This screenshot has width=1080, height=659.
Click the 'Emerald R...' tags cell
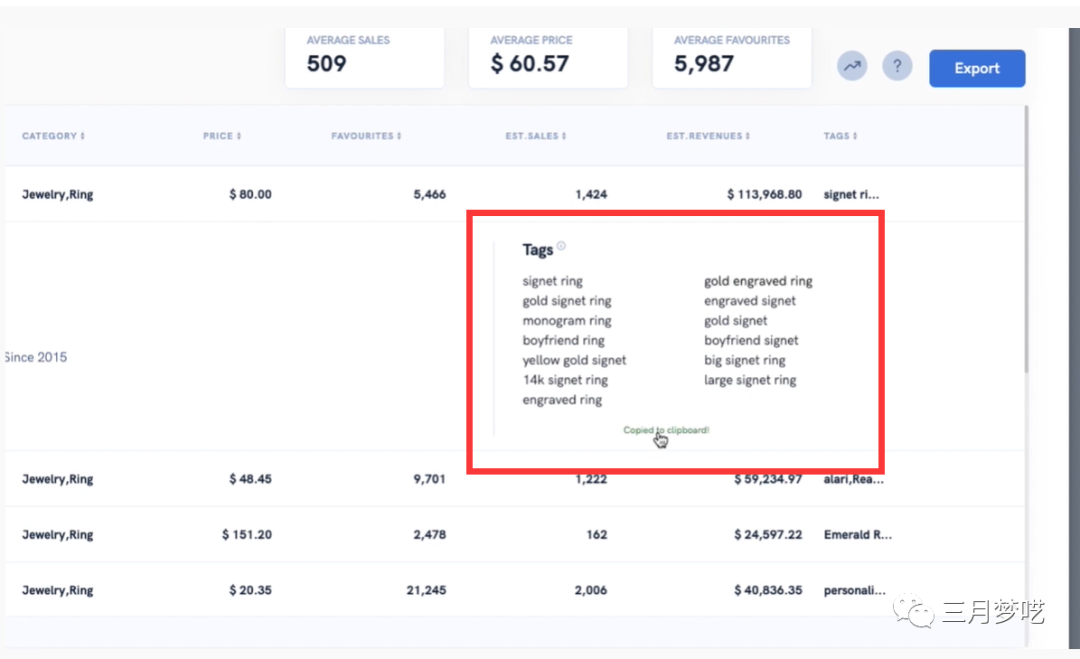point(857,535)
